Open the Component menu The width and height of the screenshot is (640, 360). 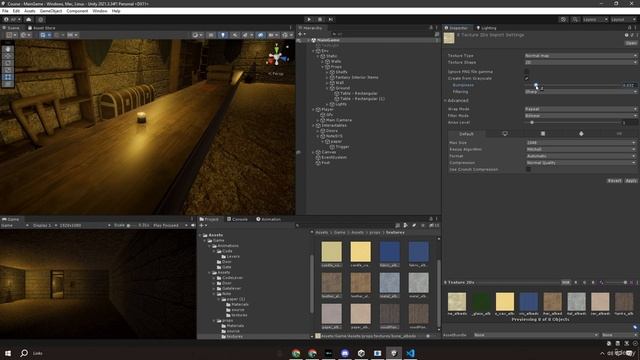(77, 11)
